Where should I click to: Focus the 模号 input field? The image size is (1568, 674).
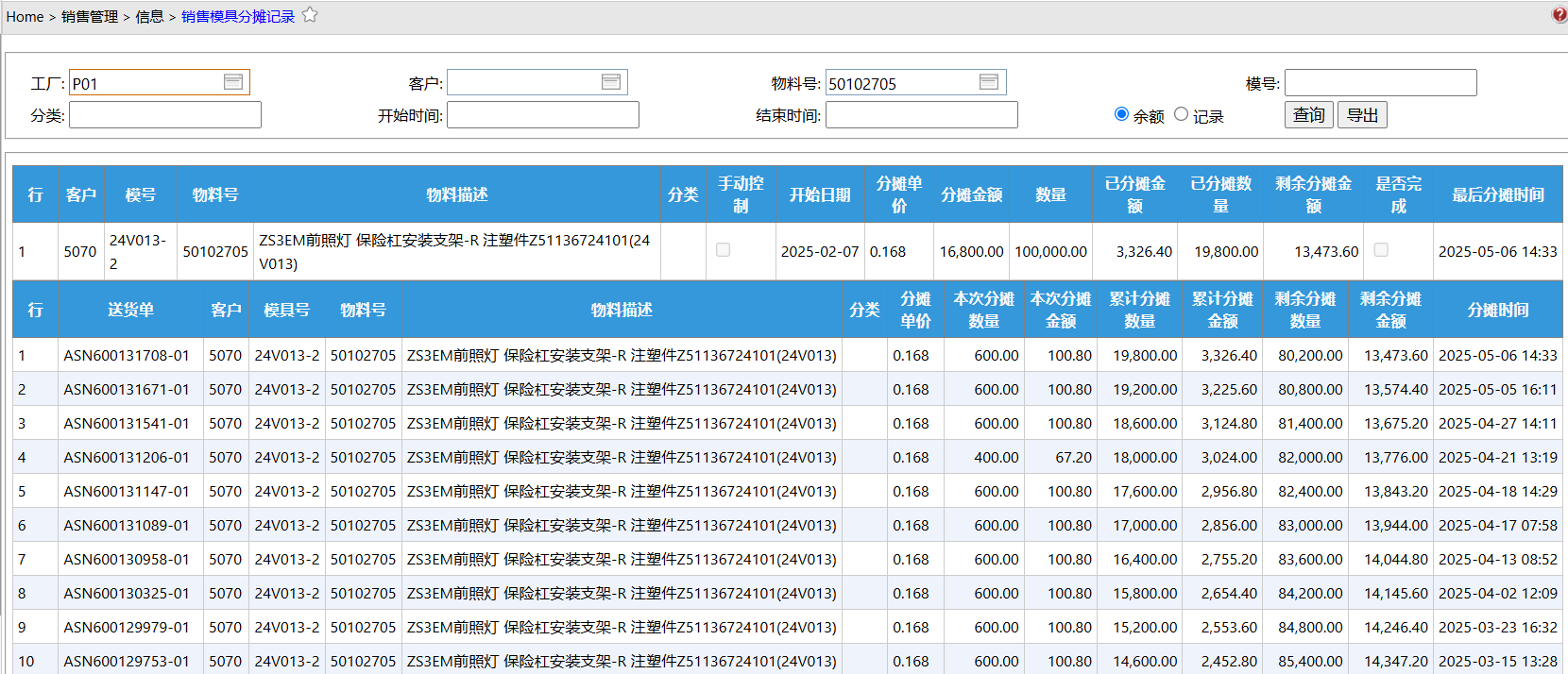[1381, 83]
